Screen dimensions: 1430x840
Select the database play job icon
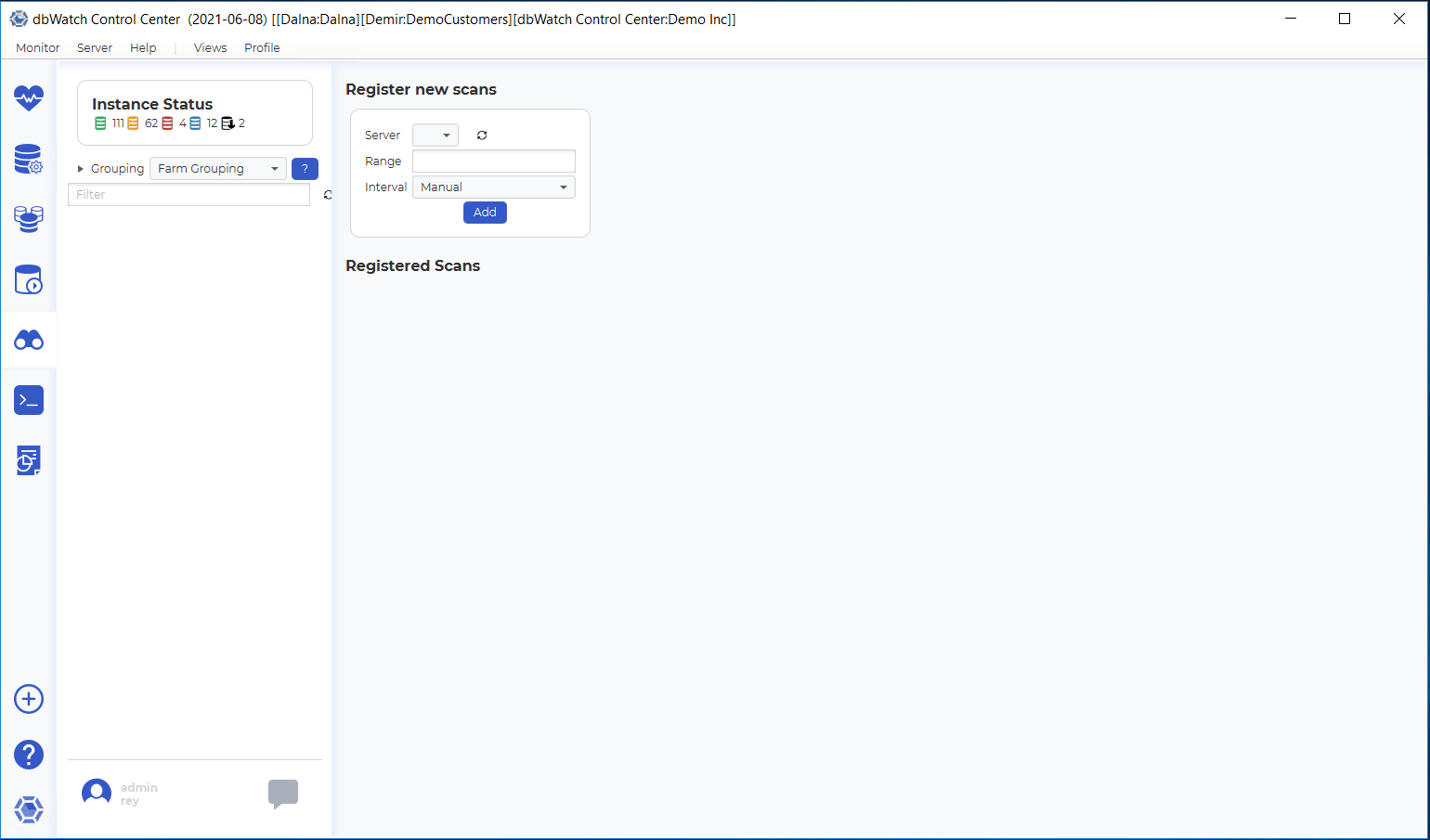coord(29,279)
